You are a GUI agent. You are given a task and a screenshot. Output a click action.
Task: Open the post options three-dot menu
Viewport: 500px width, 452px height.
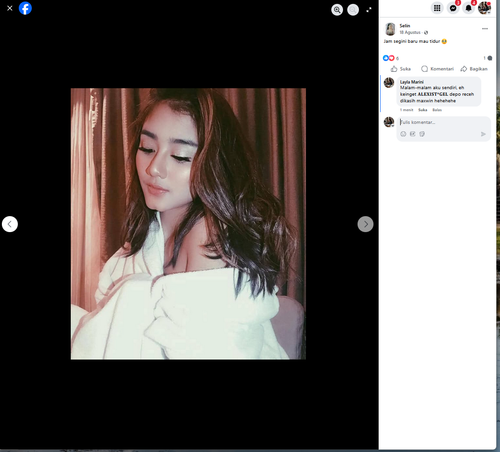pos(485,29)
